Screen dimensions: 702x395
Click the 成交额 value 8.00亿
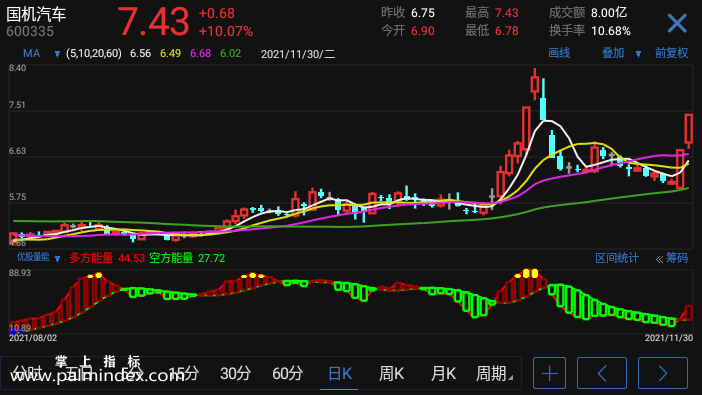coord(609,13)
